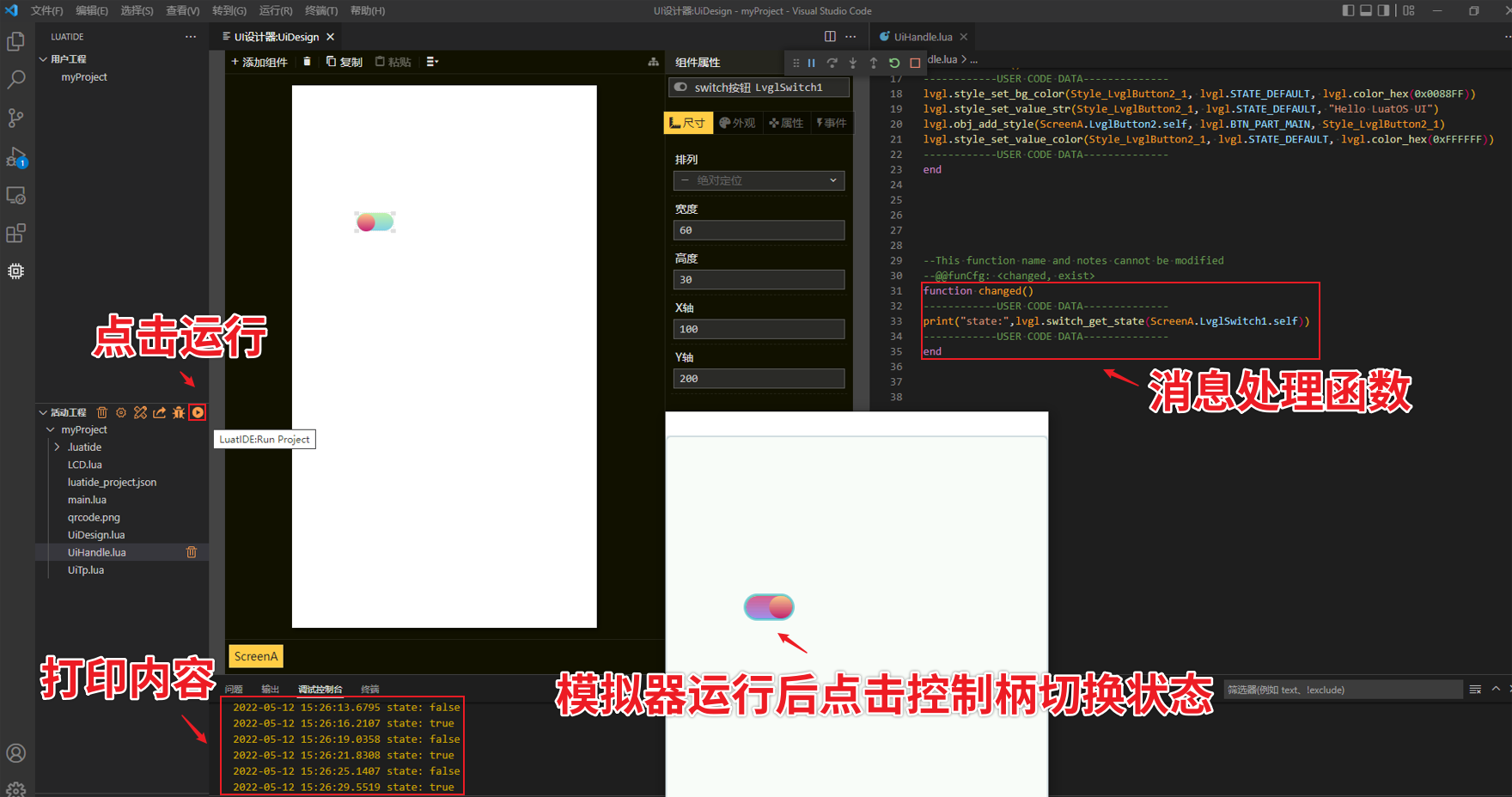Screen dimensions: 1512x797
Task: Select the Step Into icon in debug toolbar
Action: [851, 62]
